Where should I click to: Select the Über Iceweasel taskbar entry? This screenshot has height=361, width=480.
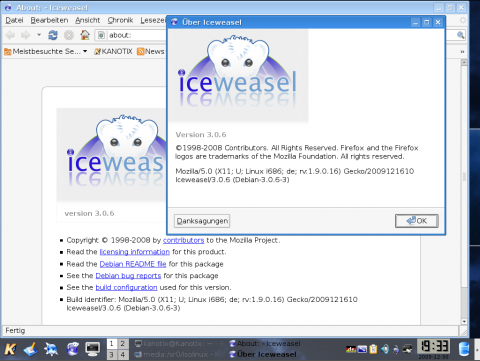[x=263, y=354]
